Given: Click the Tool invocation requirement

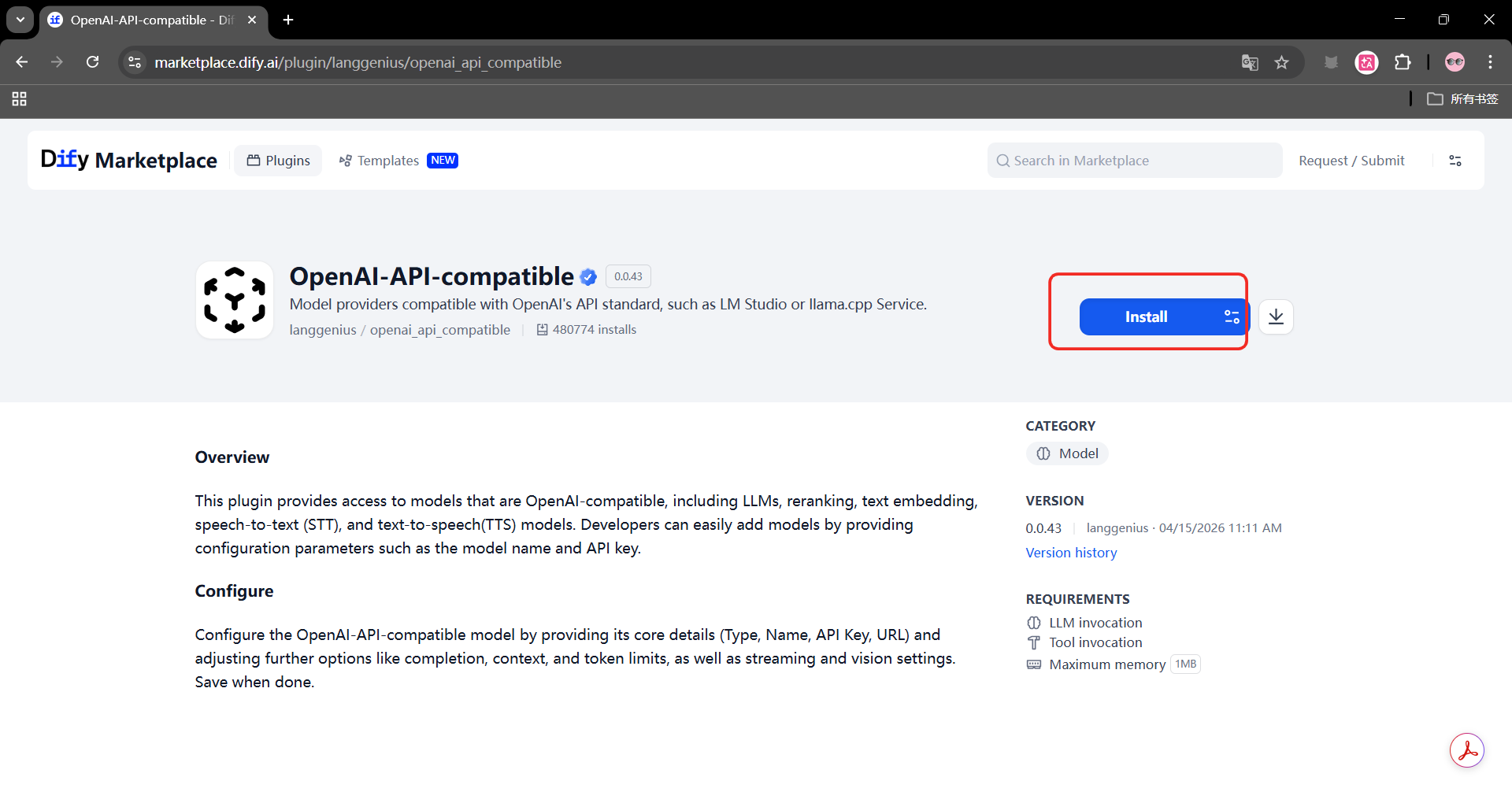Looking at the screenshot, I should (x=1084, y=642).
